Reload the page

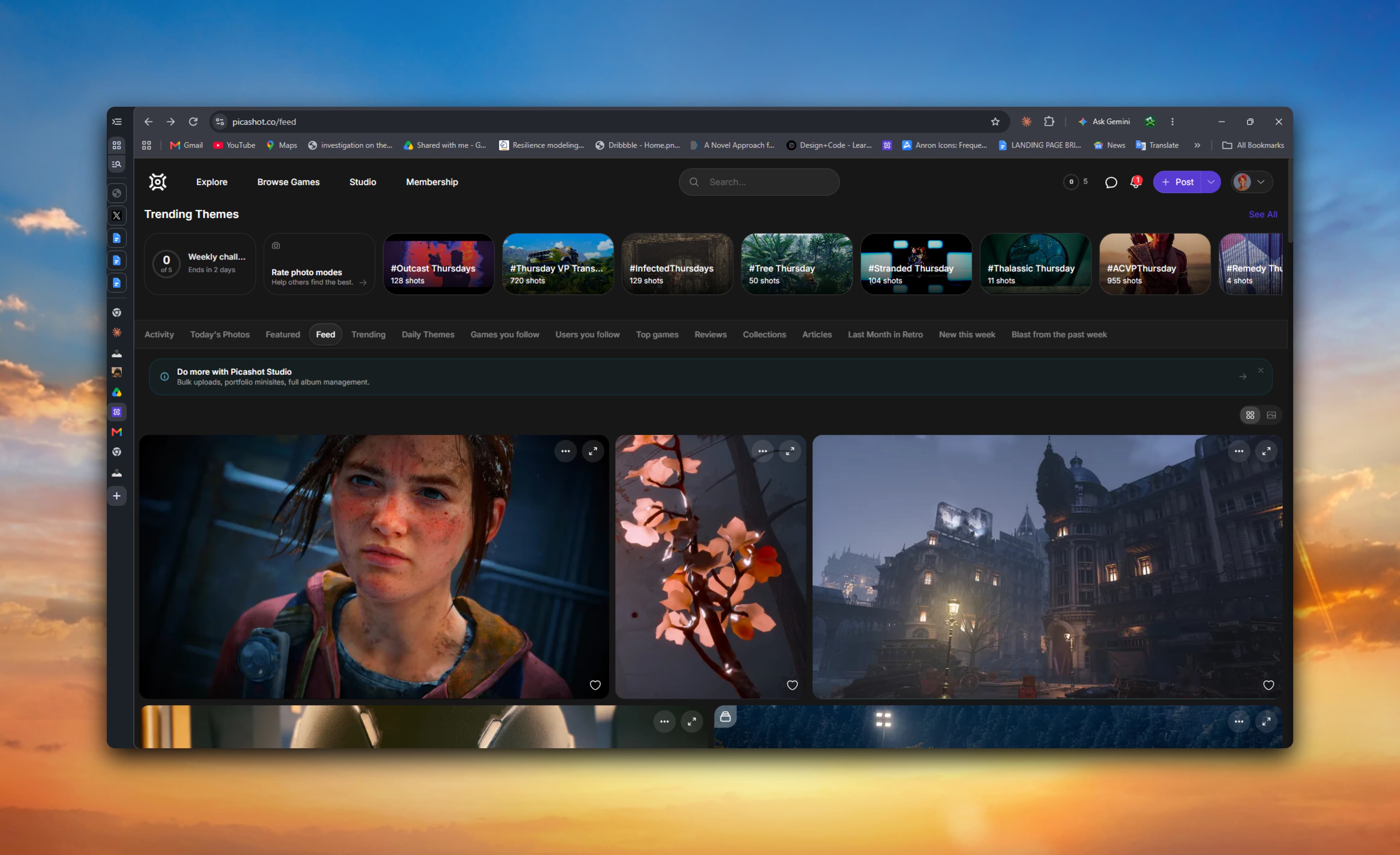pos(193,122)
